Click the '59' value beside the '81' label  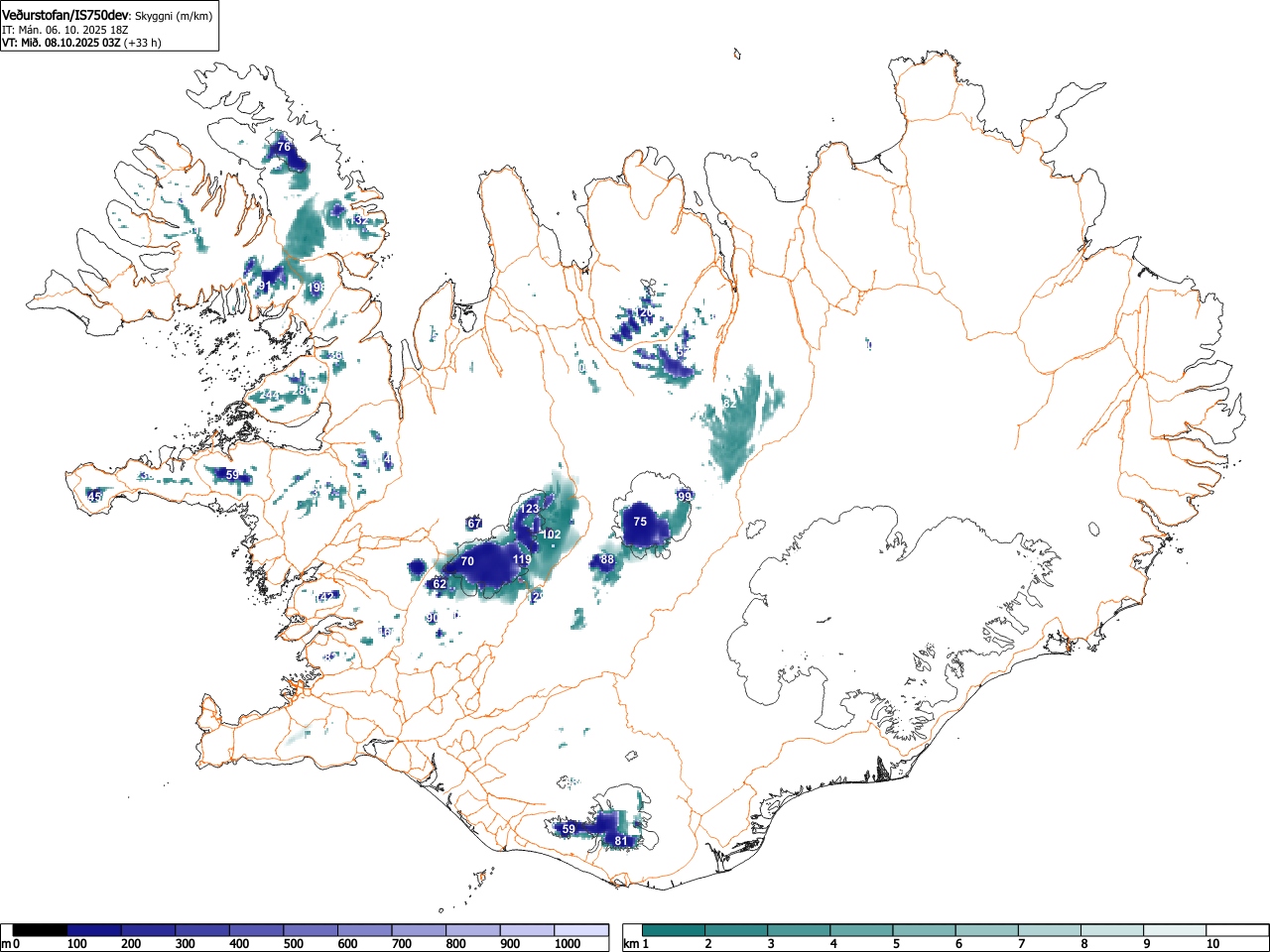pyautogui.click(x=569, y=829)
